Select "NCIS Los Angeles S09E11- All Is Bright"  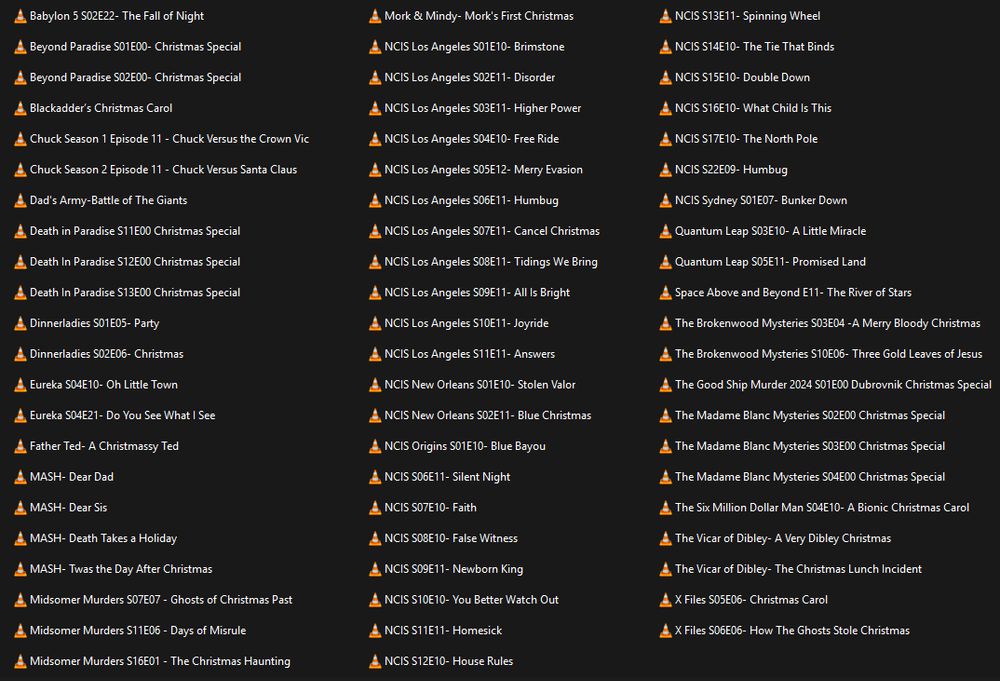click(477, 293)
